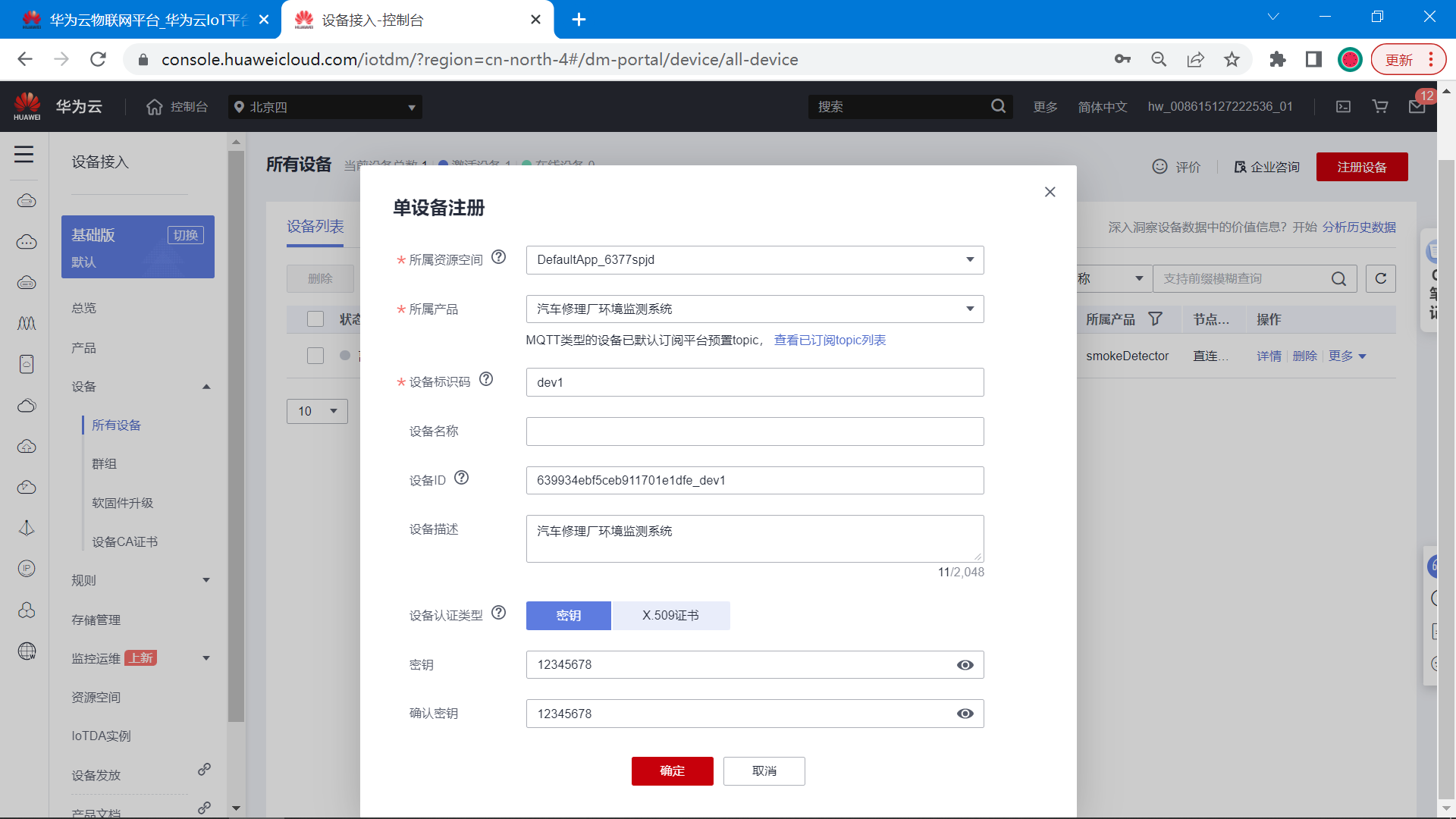The image size is (1456, 819).
Task: Show the 密钥 password via eye icon
Action: click(965, 665)
